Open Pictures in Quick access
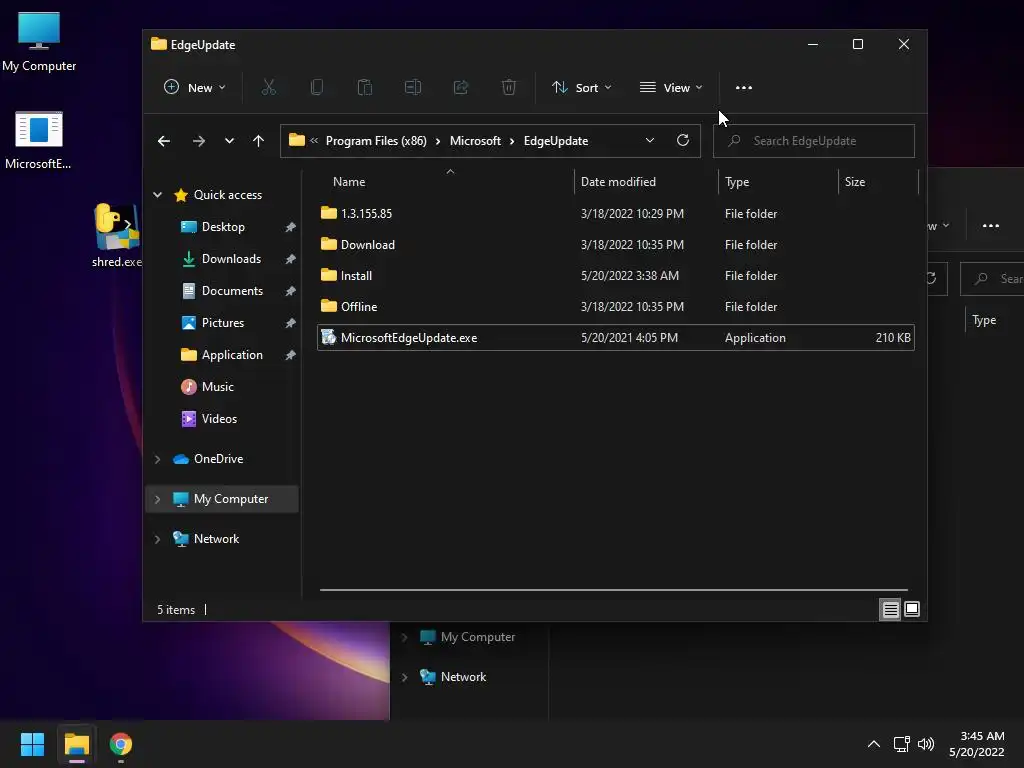This screenshot has height=768, width=1024. 222,323
